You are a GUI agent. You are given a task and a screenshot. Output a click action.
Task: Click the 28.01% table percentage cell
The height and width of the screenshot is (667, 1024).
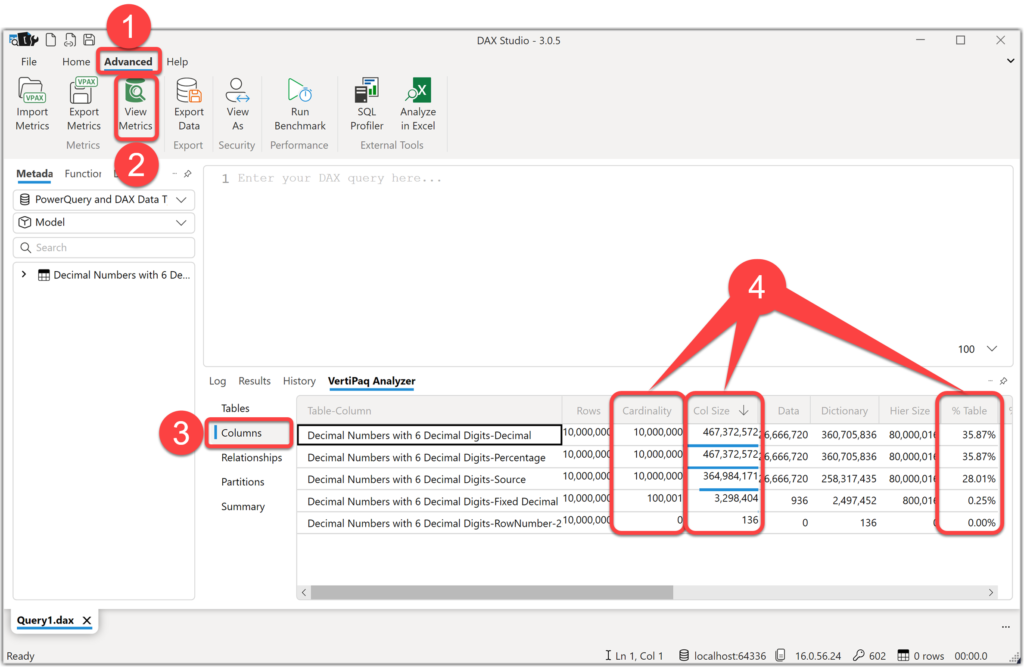coord(978,479)
